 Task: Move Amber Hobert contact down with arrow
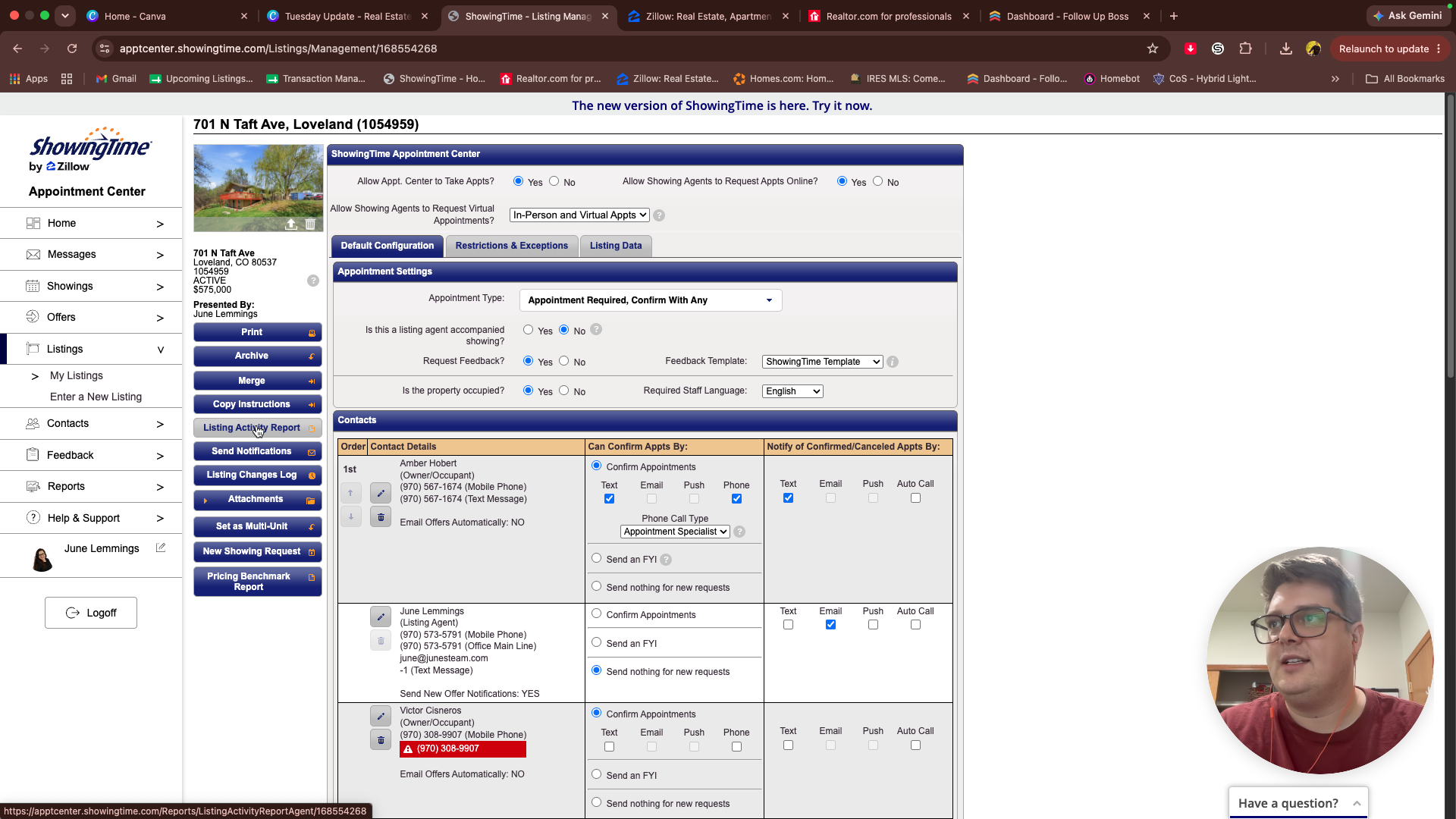[350, 517]
